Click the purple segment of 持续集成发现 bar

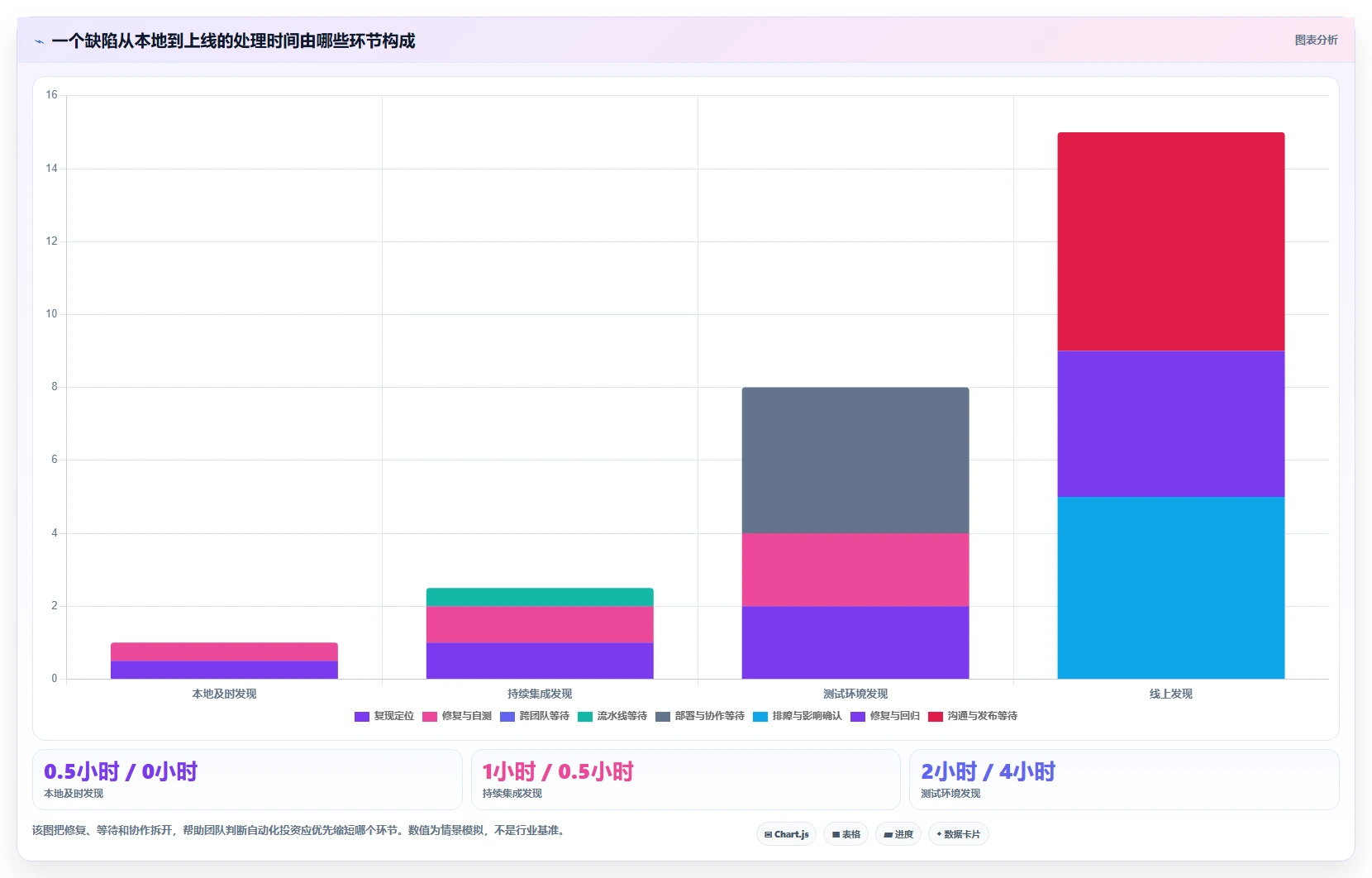(x=540, y=661)
